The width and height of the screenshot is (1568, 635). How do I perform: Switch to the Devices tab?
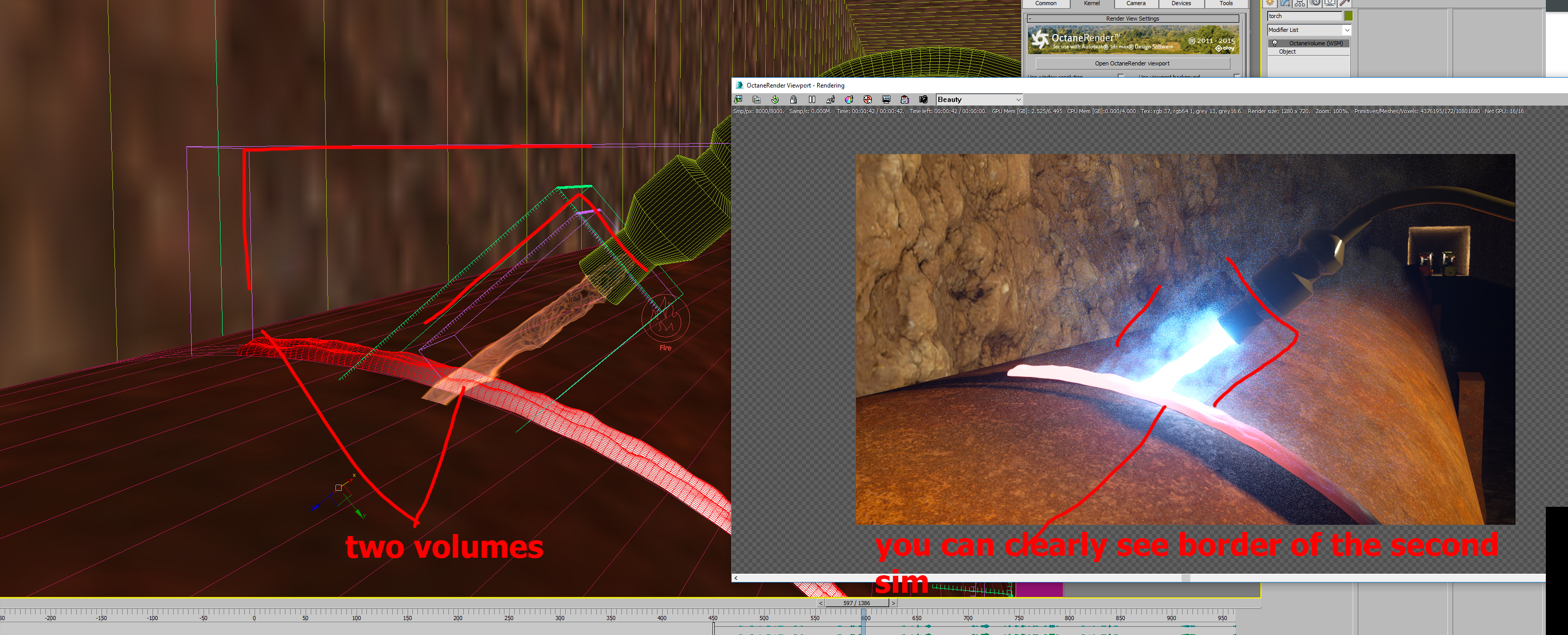[x=1181, y=4]
